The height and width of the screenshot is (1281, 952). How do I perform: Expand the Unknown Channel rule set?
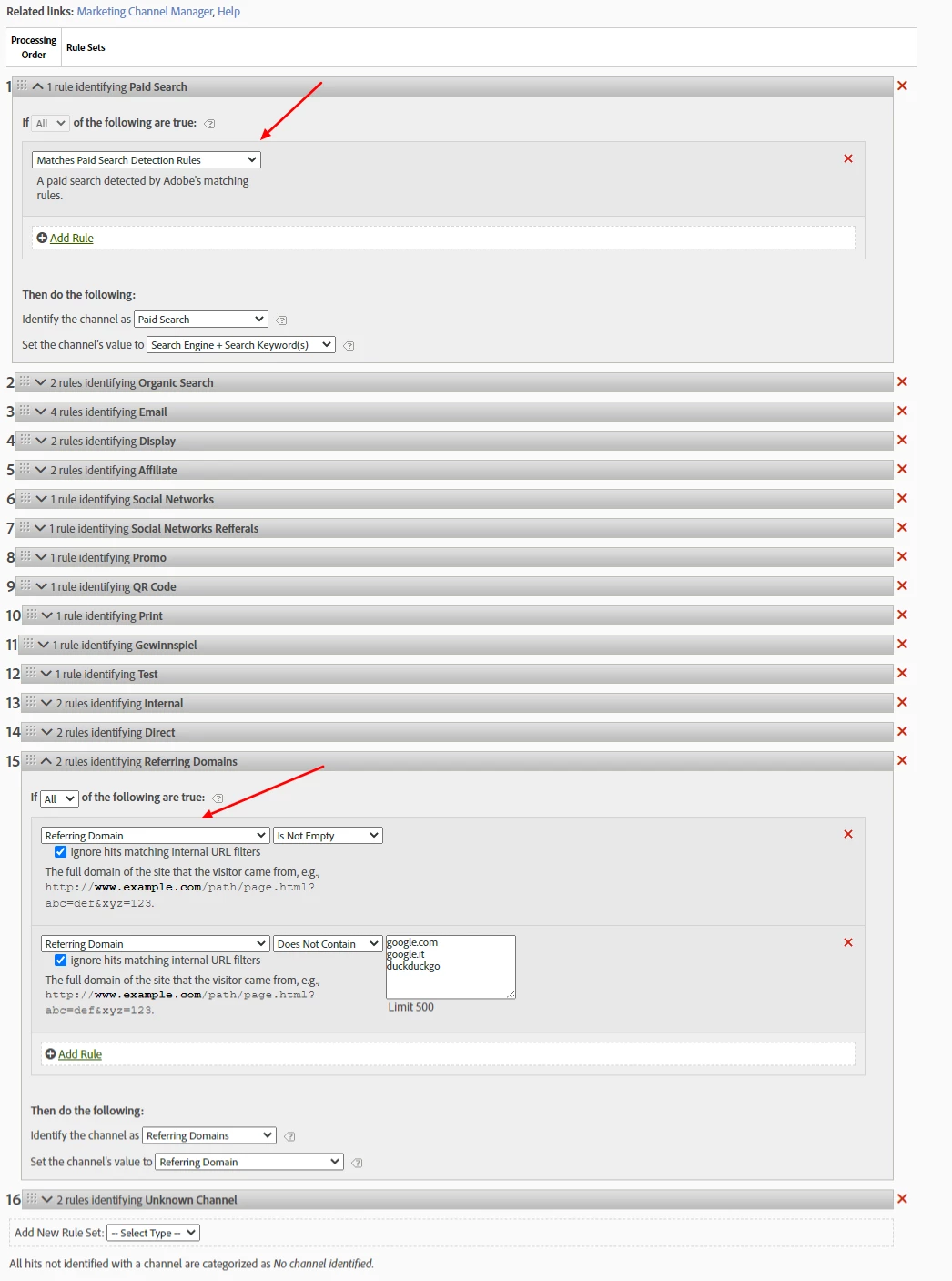tap(46, 1200)
